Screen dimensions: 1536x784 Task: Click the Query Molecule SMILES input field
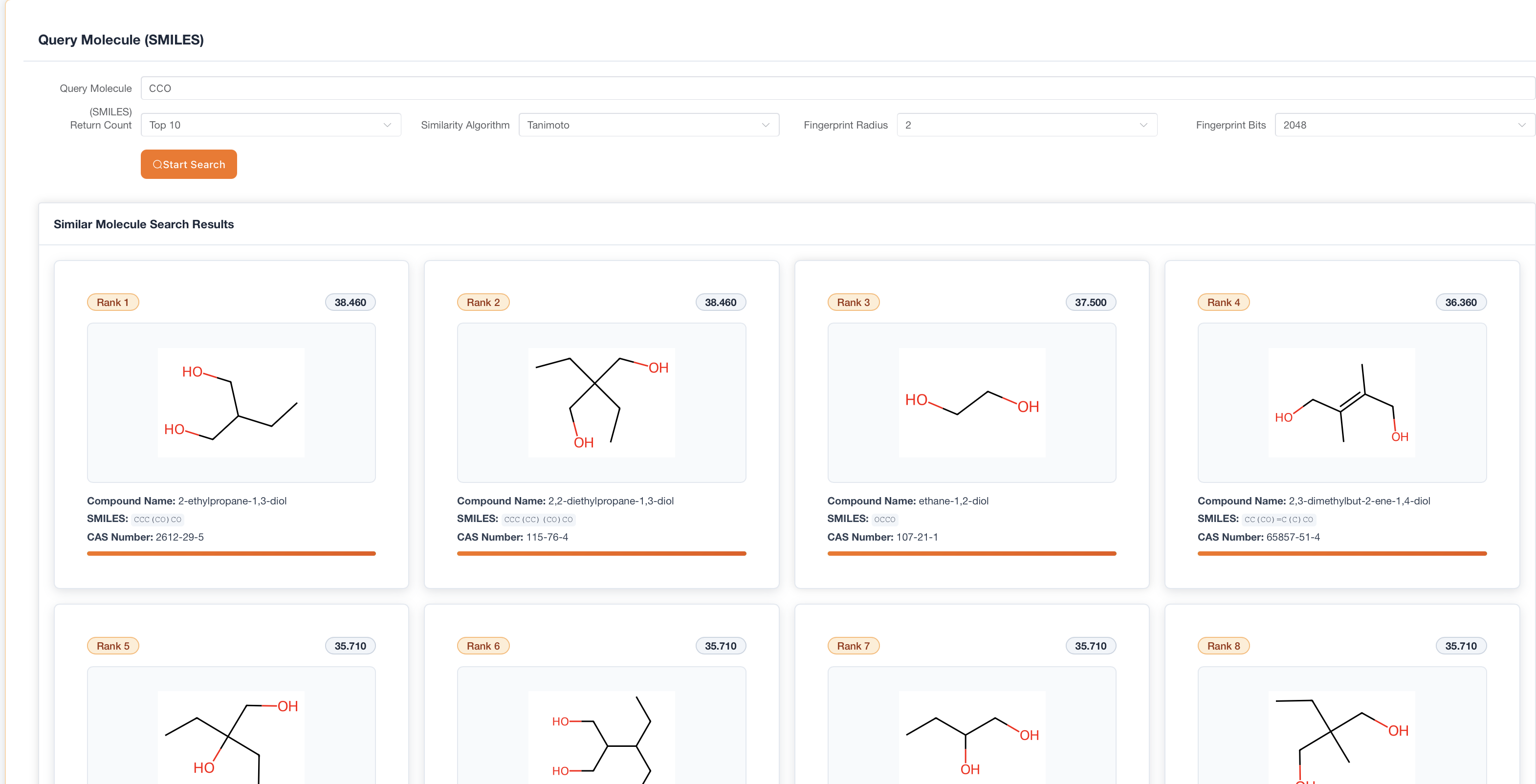838,88
